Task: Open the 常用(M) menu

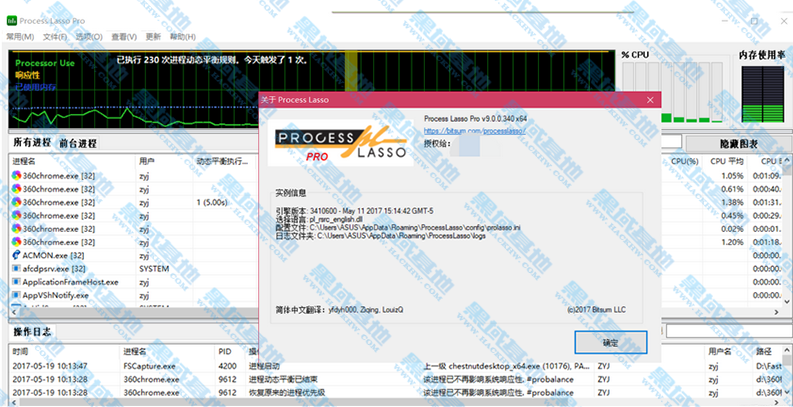Action: [20, 36]
